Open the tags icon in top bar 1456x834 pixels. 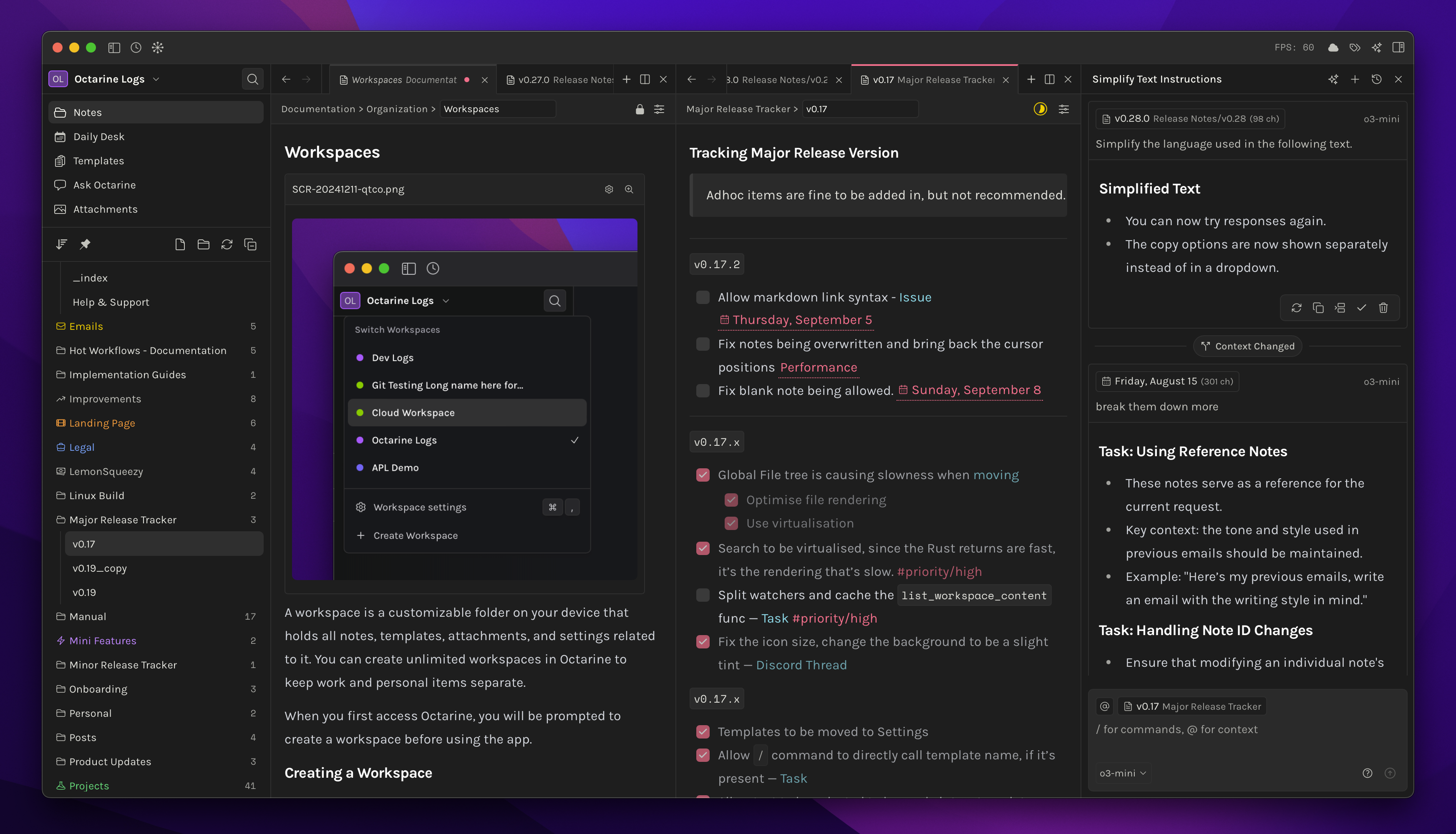(1355, 48)
